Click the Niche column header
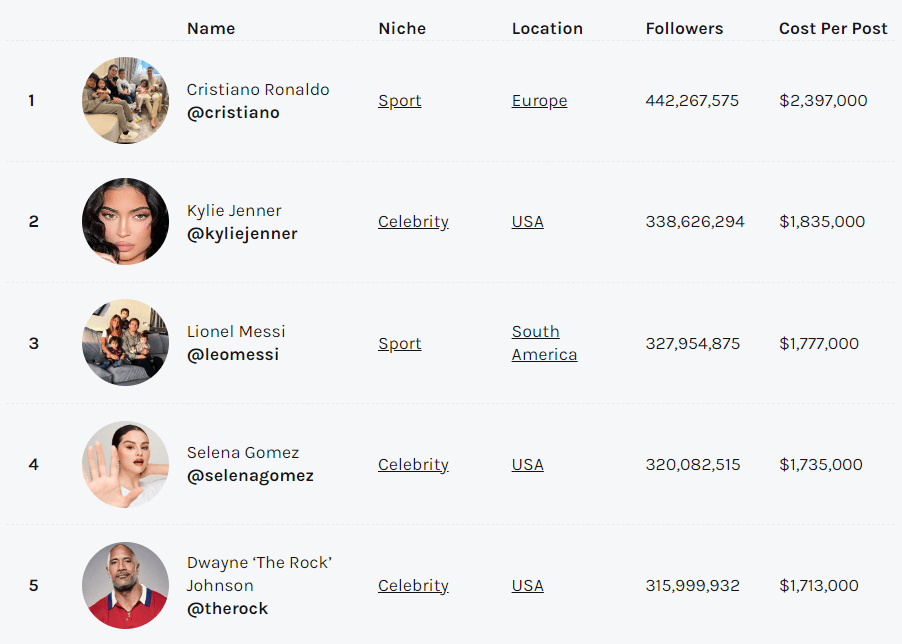This screenshot has height=644, width=902. click(402, 29)
